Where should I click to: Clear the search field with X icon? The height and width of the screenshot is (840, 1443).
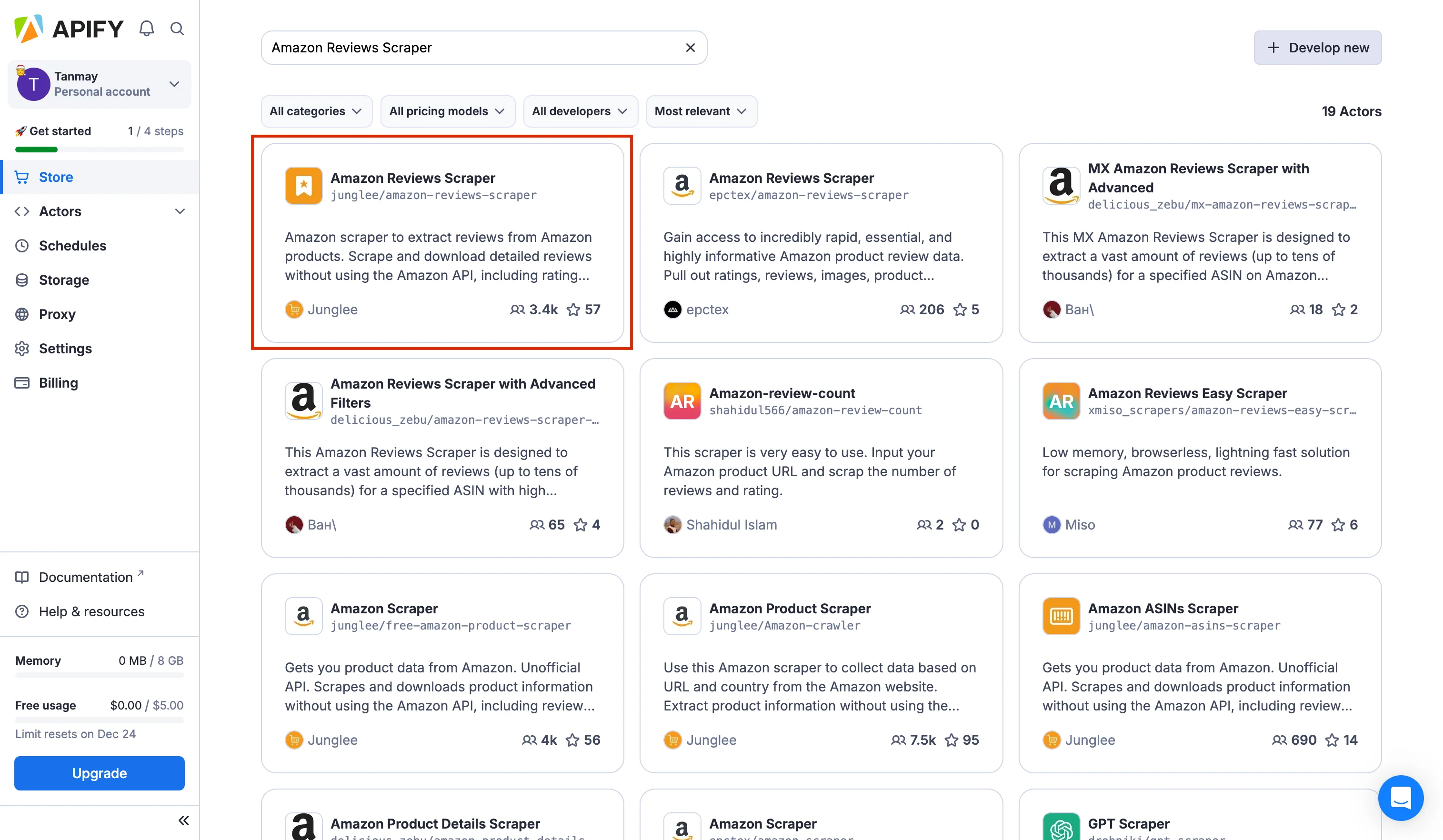690,48
